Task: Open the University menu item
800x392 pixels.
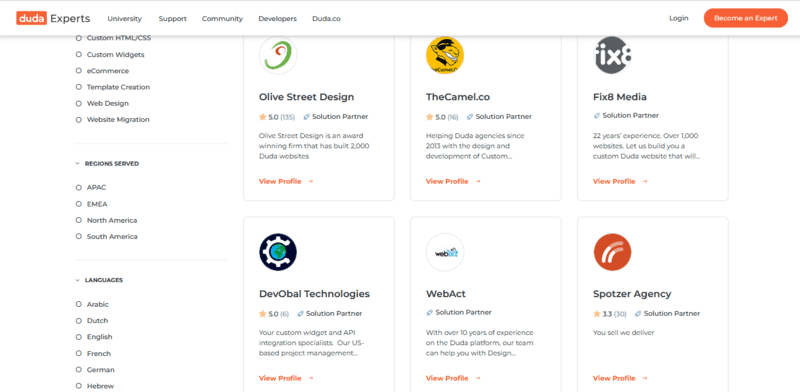Action: point(124,19)
